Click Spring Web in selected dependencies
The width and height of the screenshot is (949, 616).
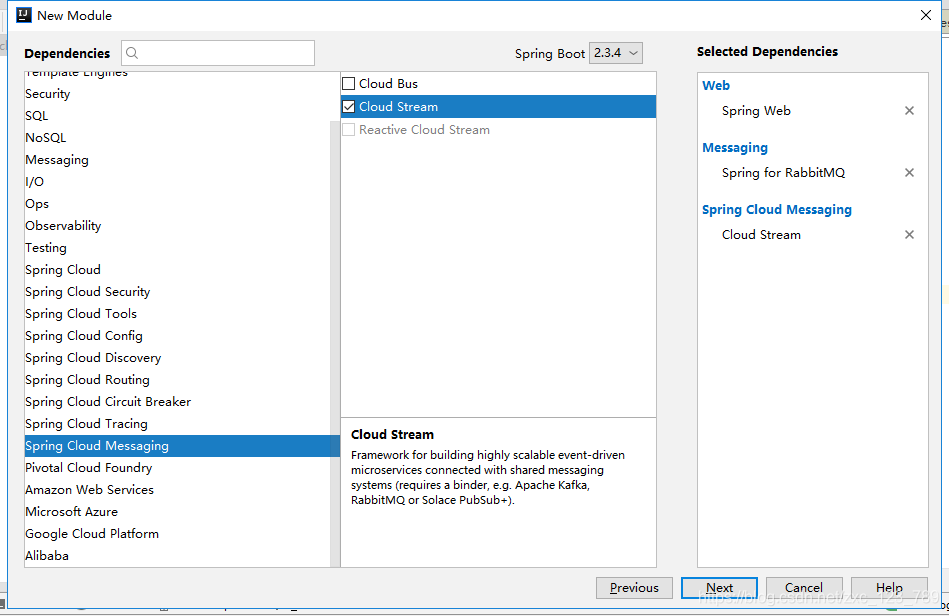[x=756, y=111]
